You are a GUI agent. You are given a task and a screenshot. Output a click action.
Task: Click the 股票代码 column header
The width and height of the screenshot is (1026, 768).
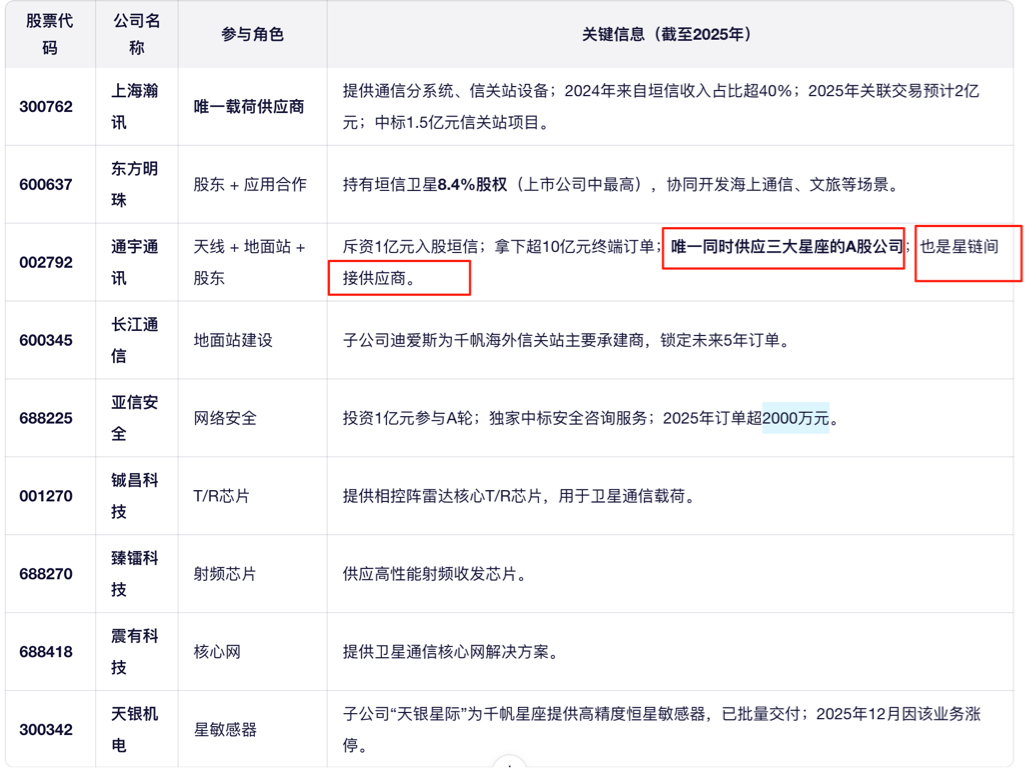(50, 34)
